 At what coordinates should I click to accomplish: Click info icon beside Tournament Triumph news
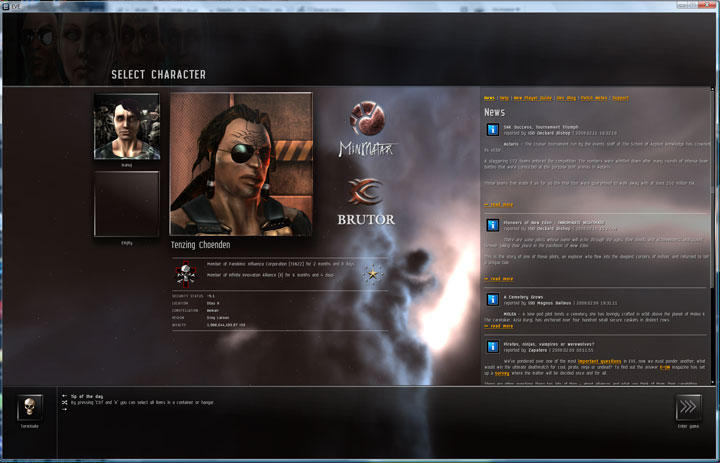click(x=493, y=130)
